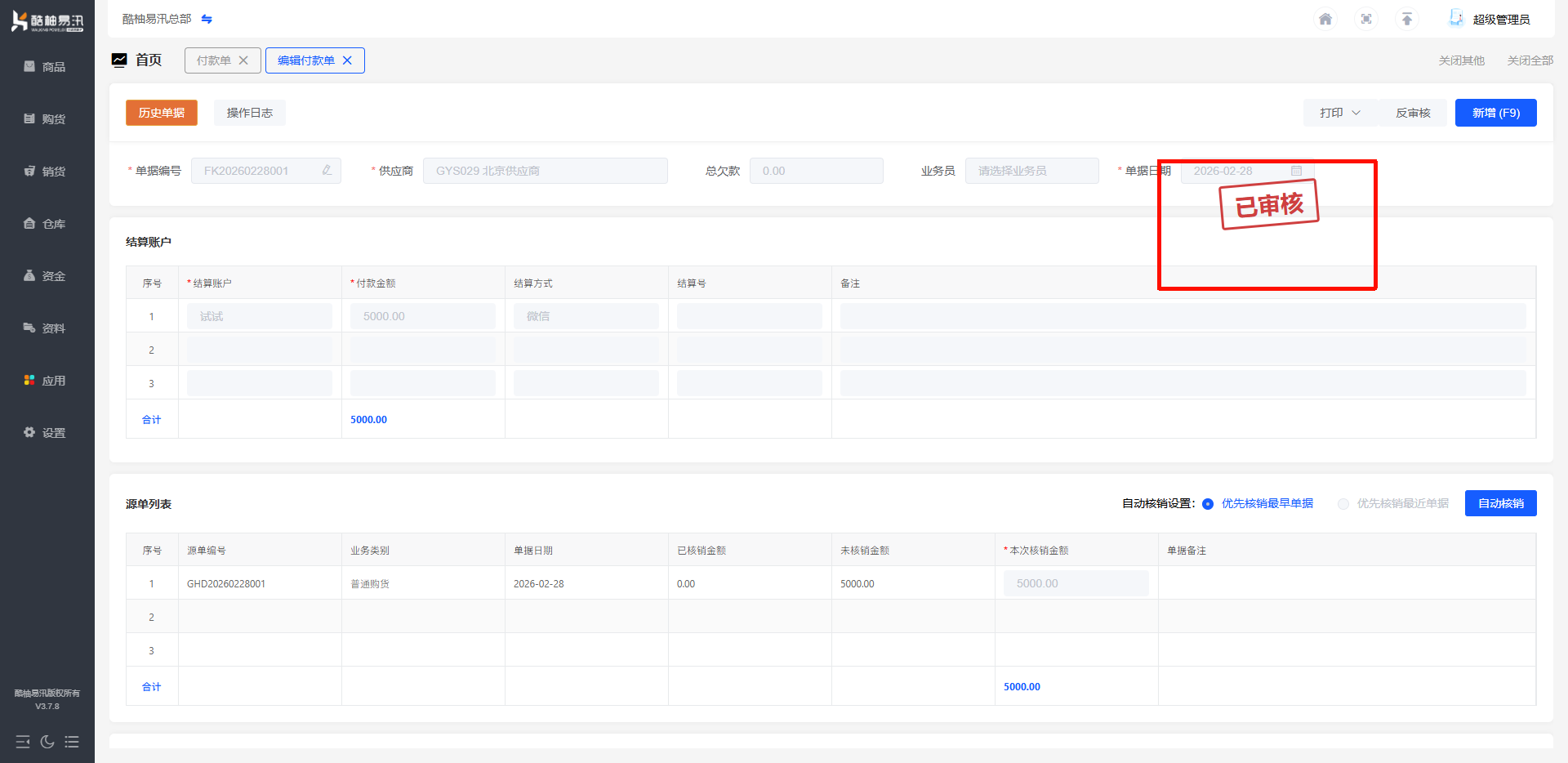Click the 本次核销金额 input in row 1
1568x763 pixels.
[x=1076, y=583]
